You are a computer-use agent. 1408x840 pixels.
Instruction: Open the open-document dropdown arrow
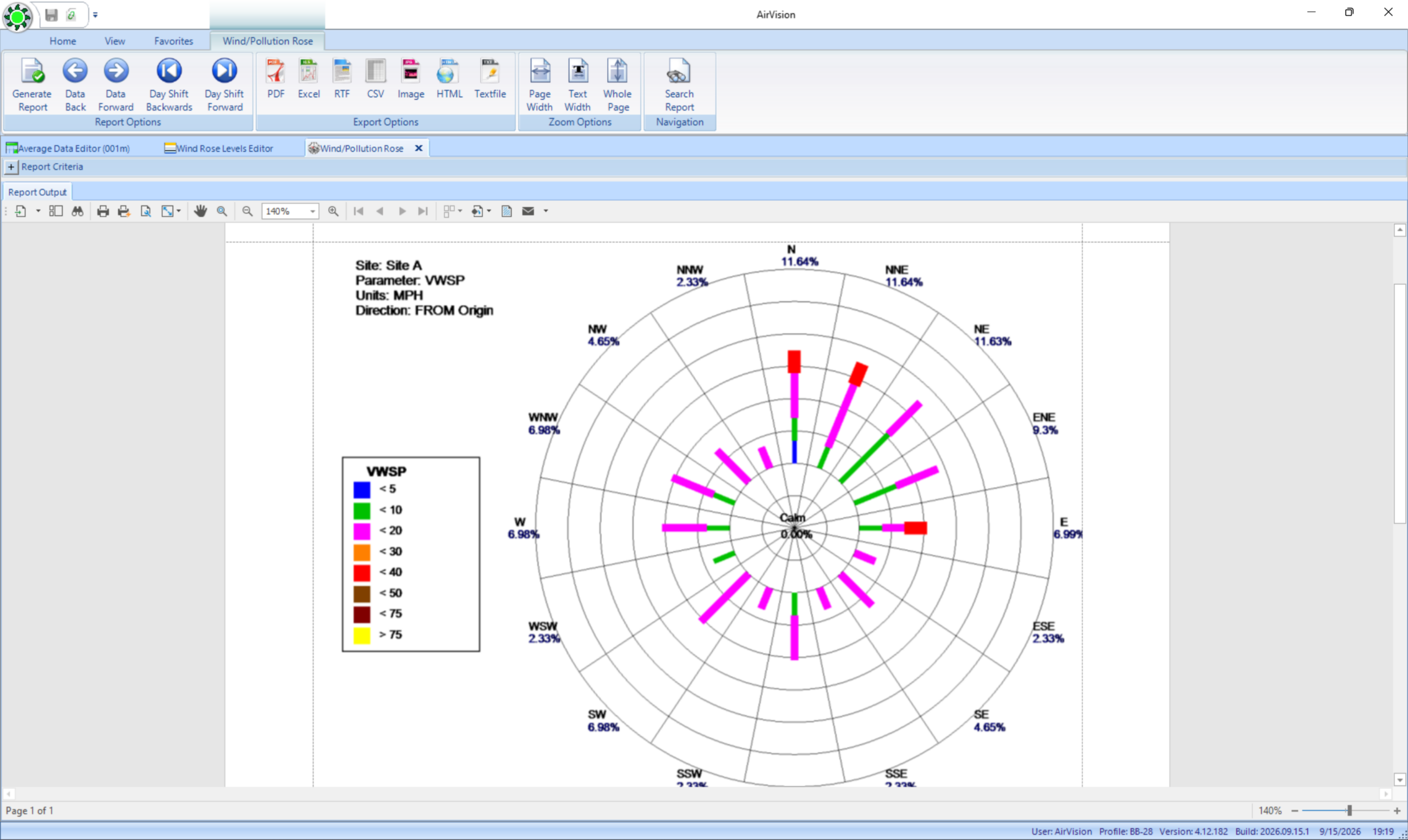click(38, 211)
